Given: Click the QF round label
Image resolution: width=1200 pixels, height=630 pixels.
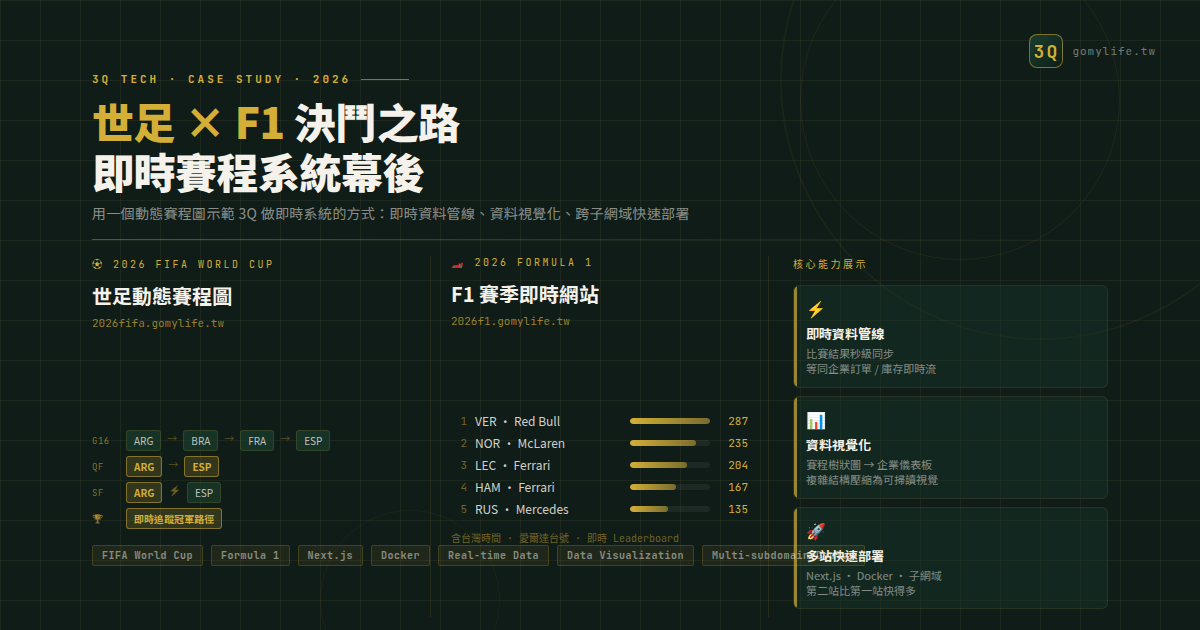Looking at the screenshot, I should point(98,467).
